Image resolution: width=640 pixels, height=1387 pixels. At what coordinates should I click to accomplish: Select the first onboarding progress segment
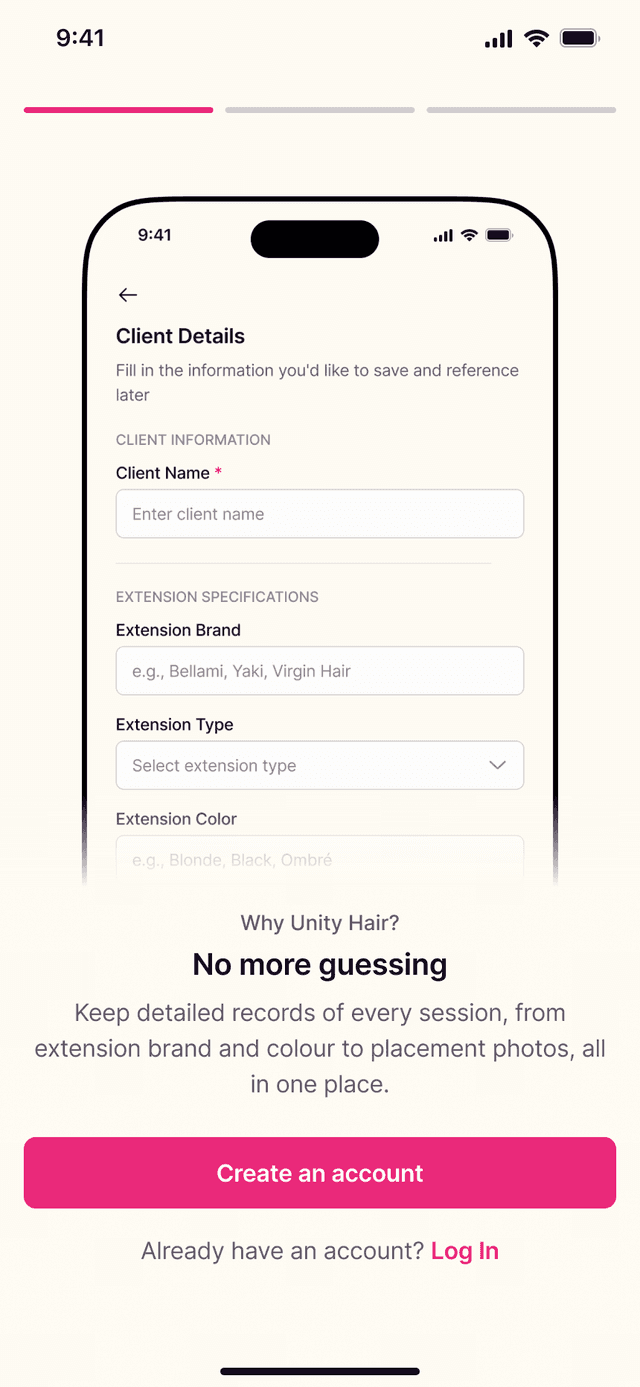(x=118, y=110)
